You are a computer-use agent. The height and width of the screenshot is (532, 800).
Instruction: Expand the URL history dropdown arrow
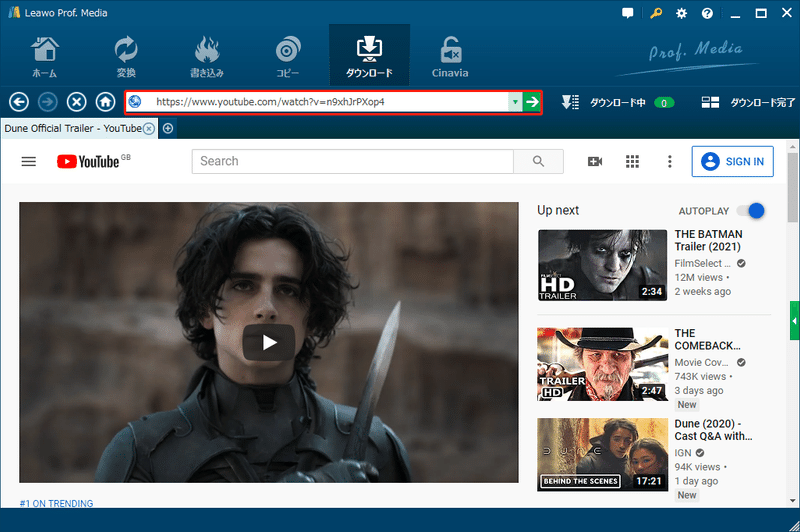515,102
